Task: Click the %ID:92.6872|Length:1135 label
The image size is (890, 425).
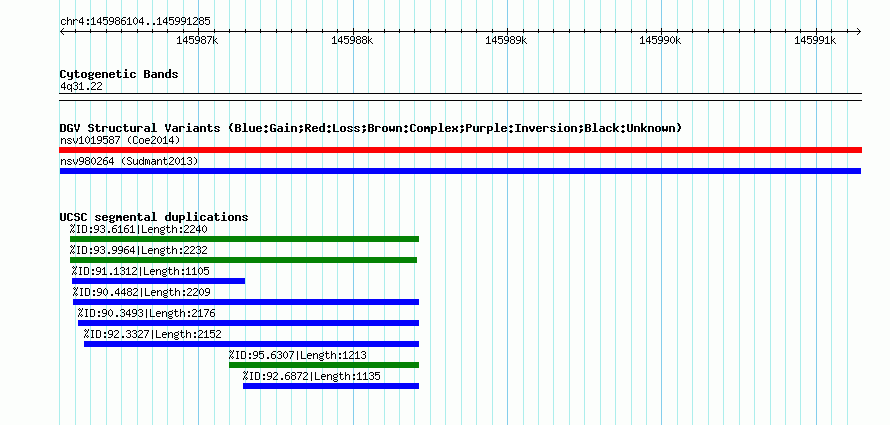Action: click(x=312, y=376)
